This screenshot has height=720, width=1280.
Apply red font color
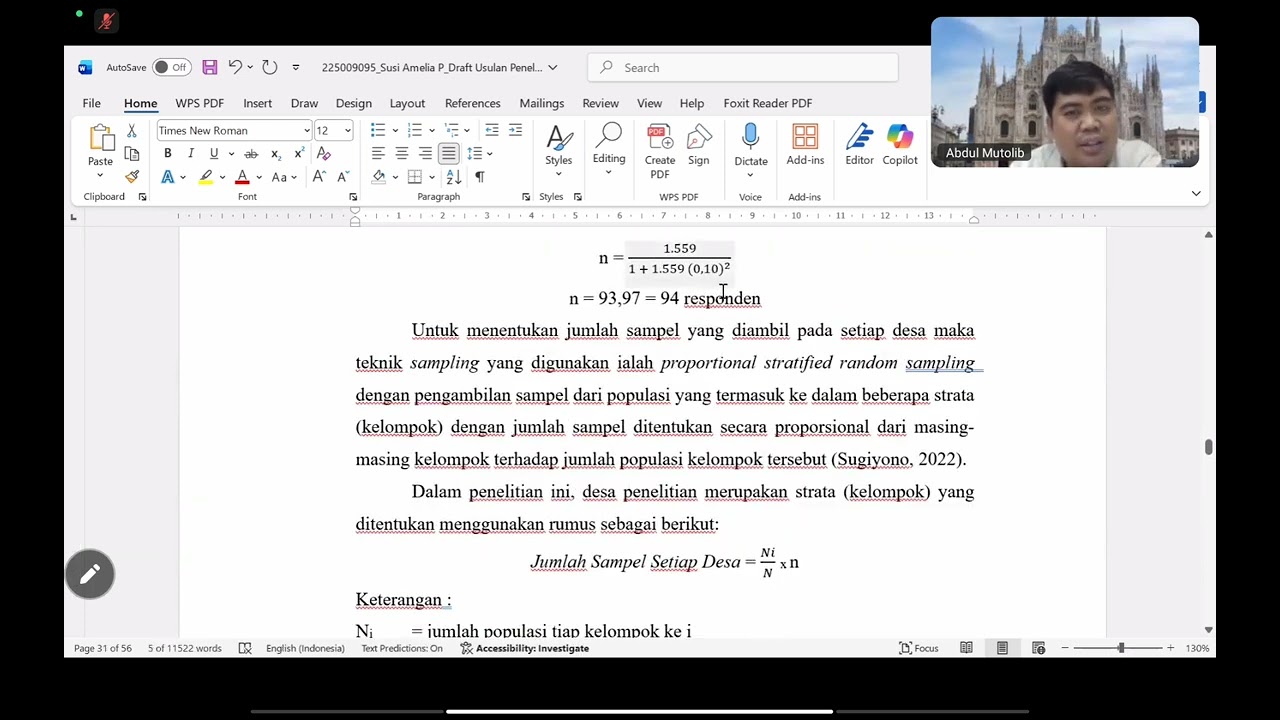click(x=242, y=177)
